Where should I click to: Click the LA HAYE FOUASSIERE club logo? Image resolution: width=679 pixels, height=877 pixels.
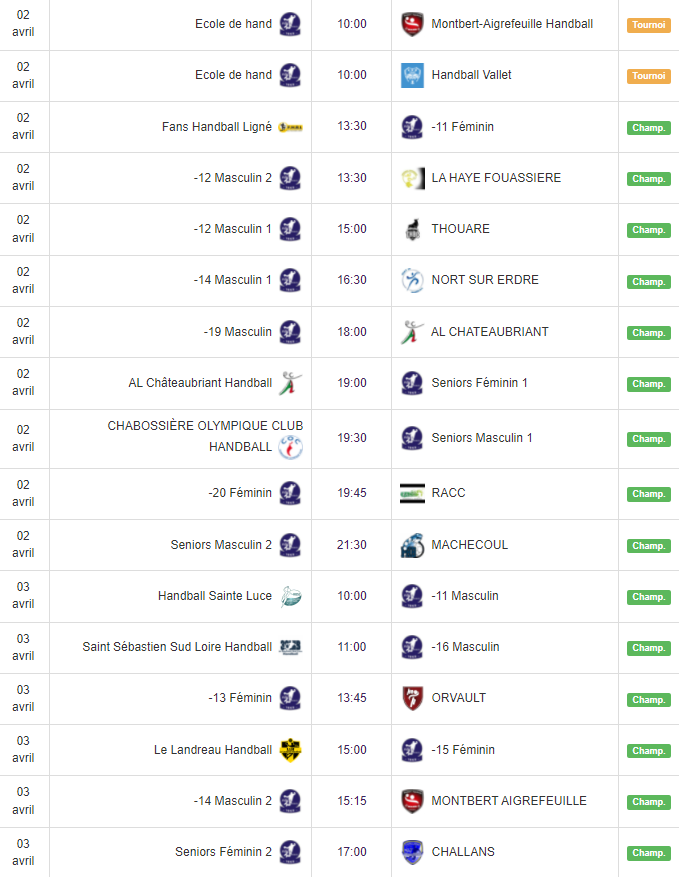(x=412, y=178)
